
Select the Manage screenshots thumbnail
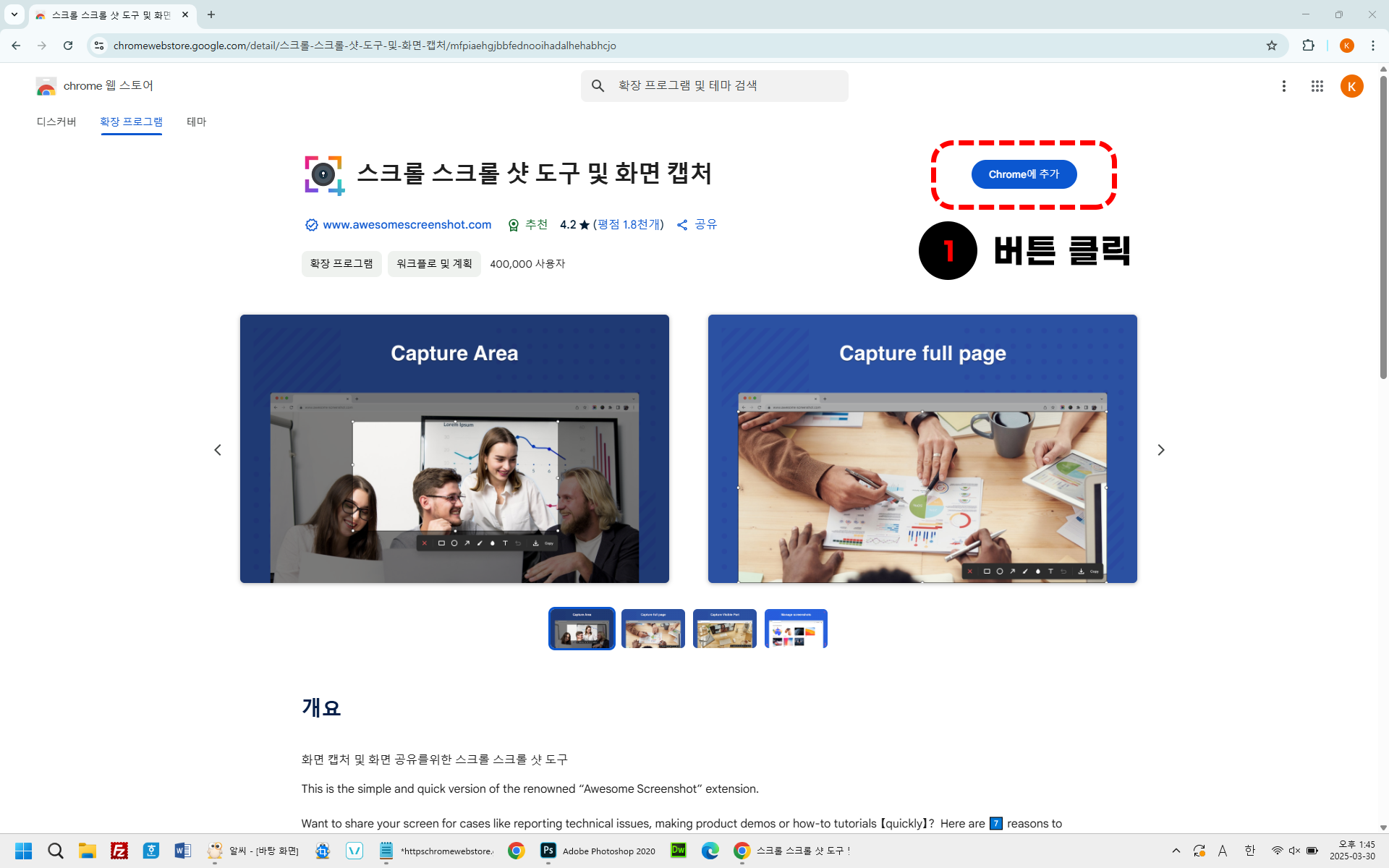click(796, 629)
